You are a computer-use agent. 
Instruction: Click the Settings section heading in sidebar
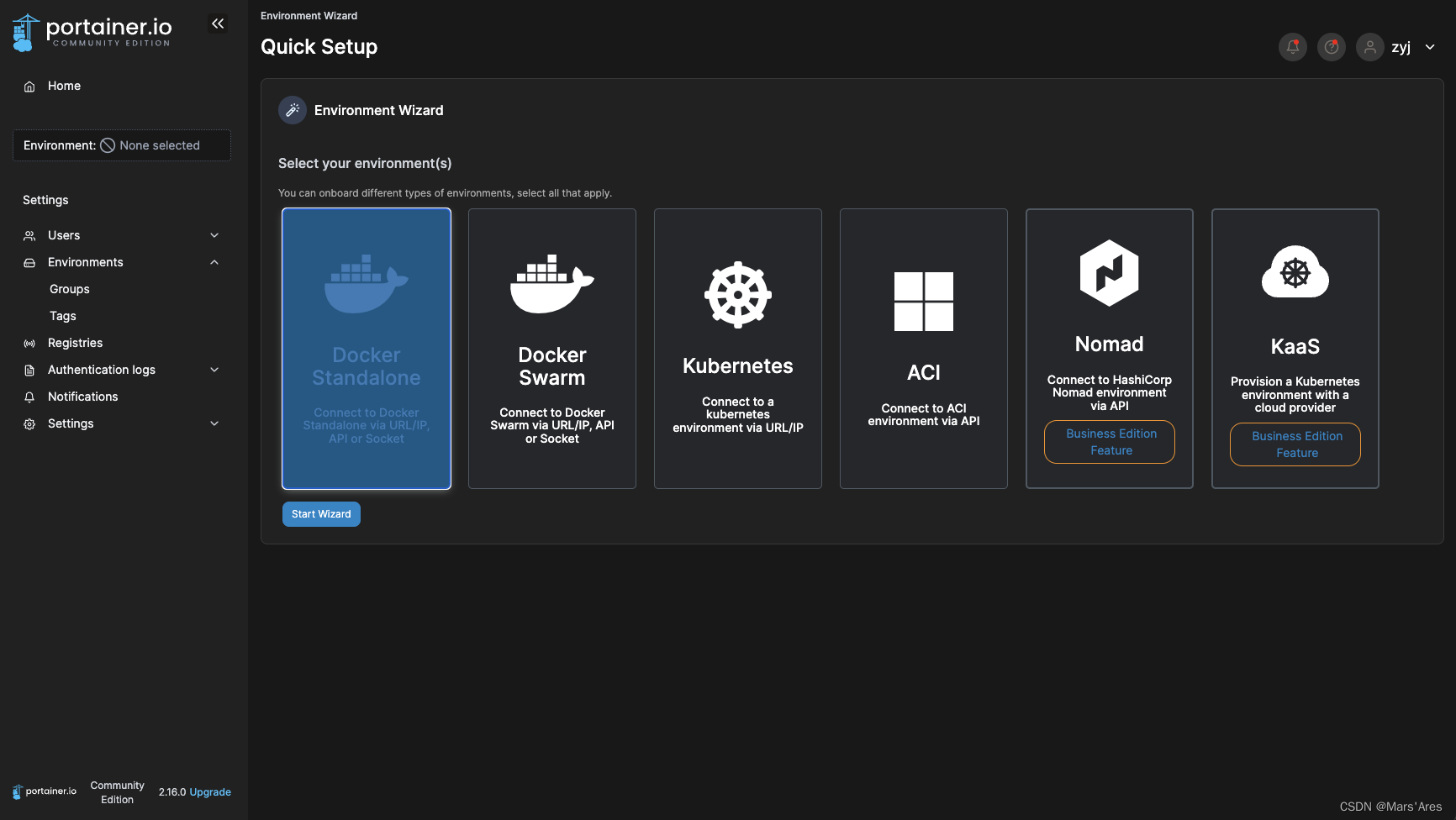(45, 200)
